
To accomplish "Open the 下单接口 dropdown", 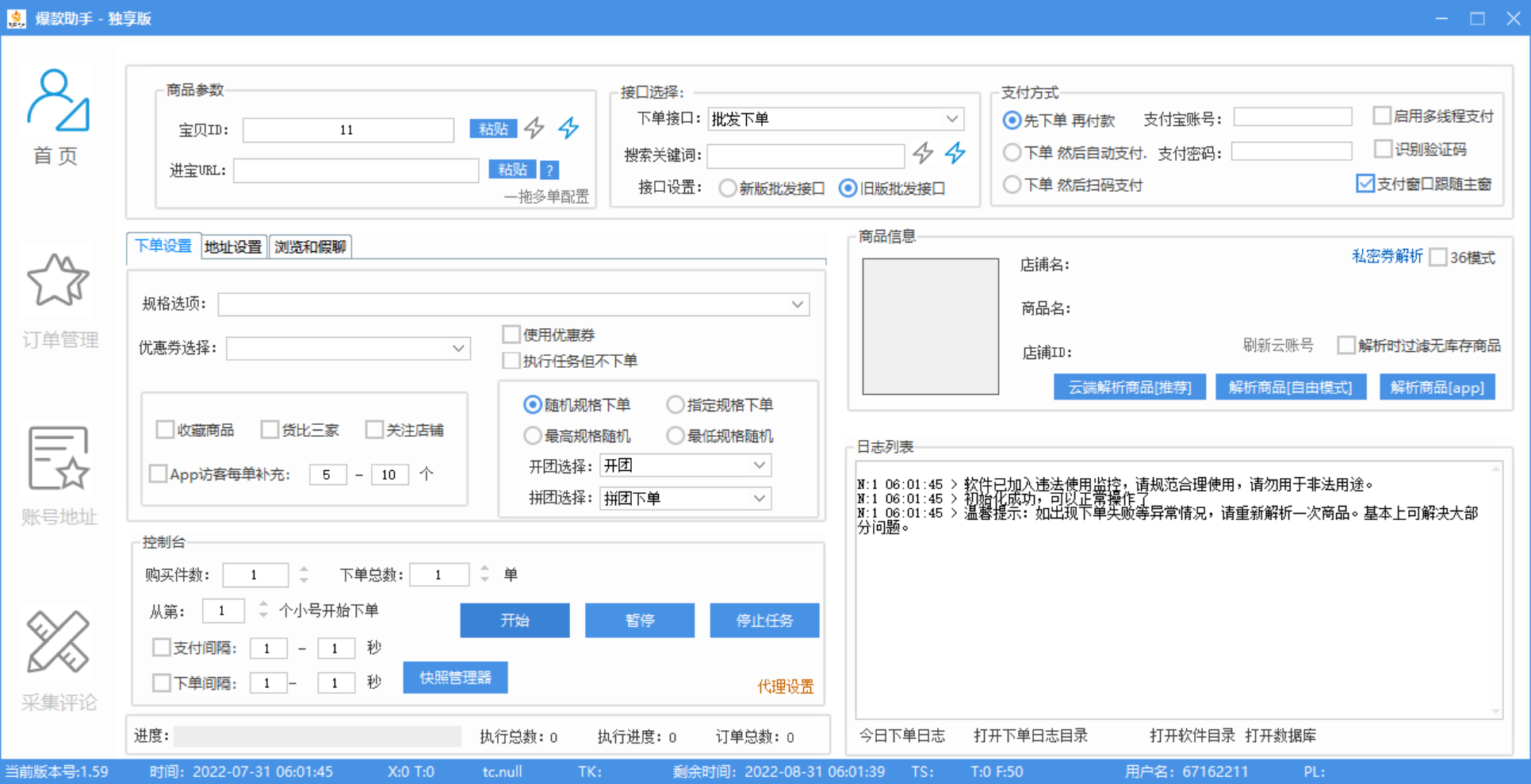I will click(836, 118).
